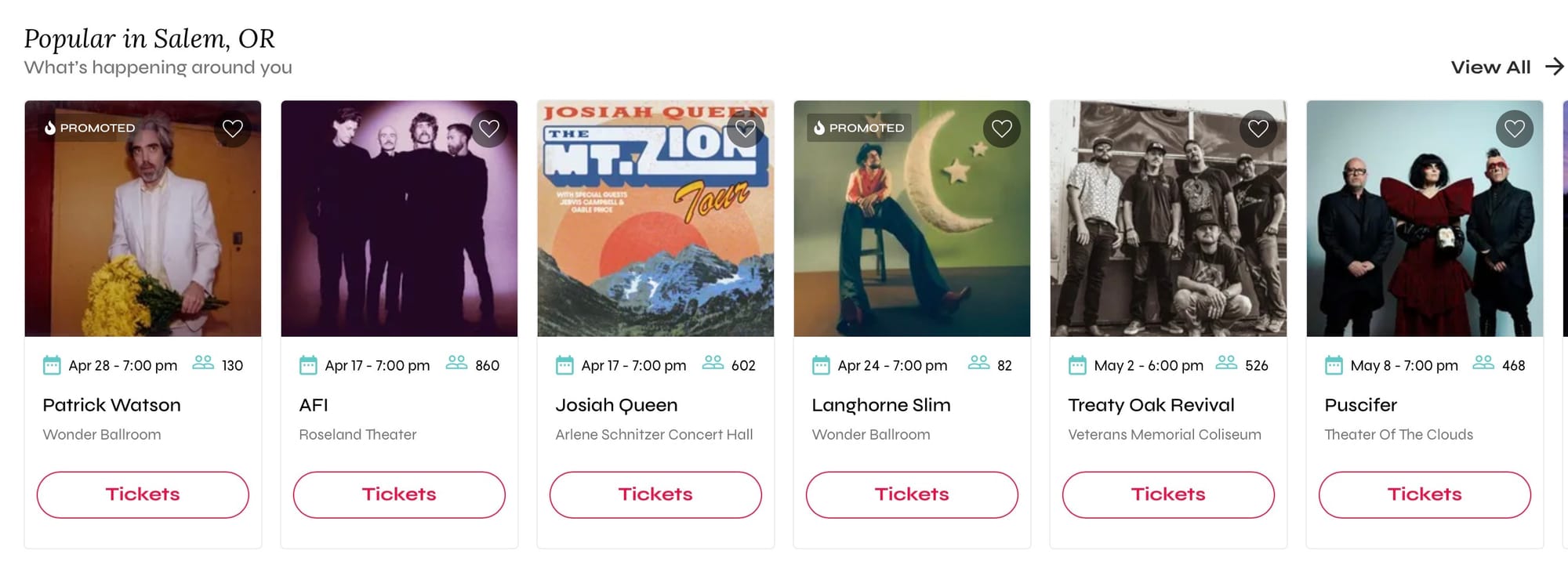This screenshot has height=579, width=1568.
Task: Toggle the heart on the AFI concert card
Action: (x=488, y=128)
